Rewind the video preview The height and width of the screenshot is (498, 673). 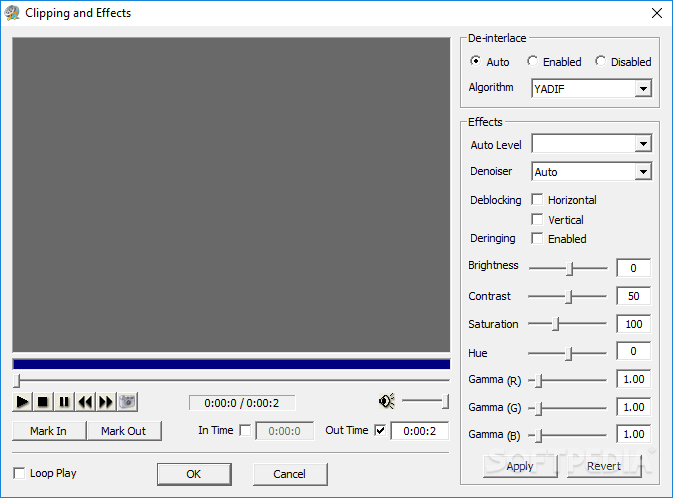pyautogui.click(x=85, y=402)
